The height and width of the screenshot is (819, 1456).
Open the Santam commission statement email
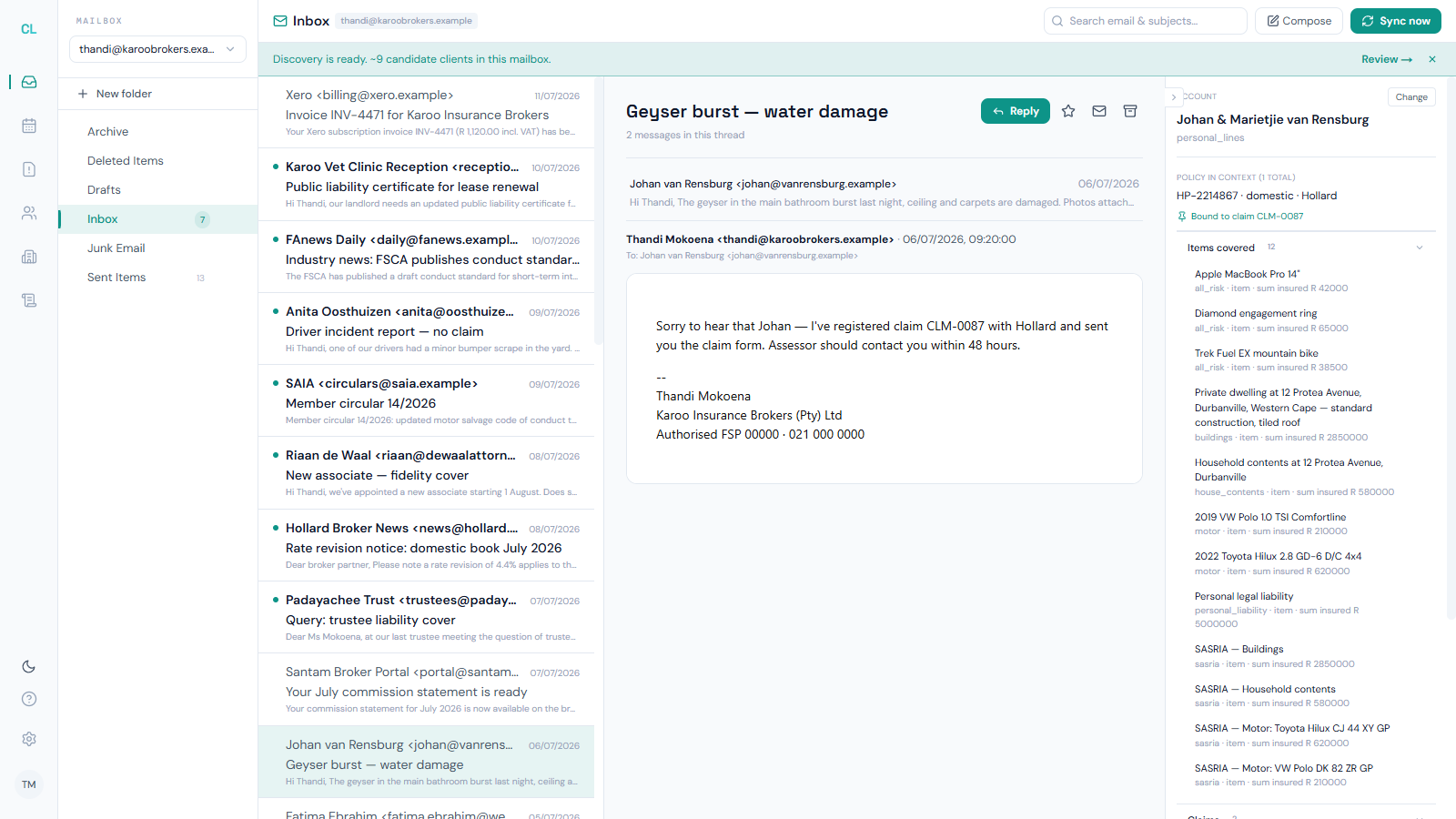426,689
